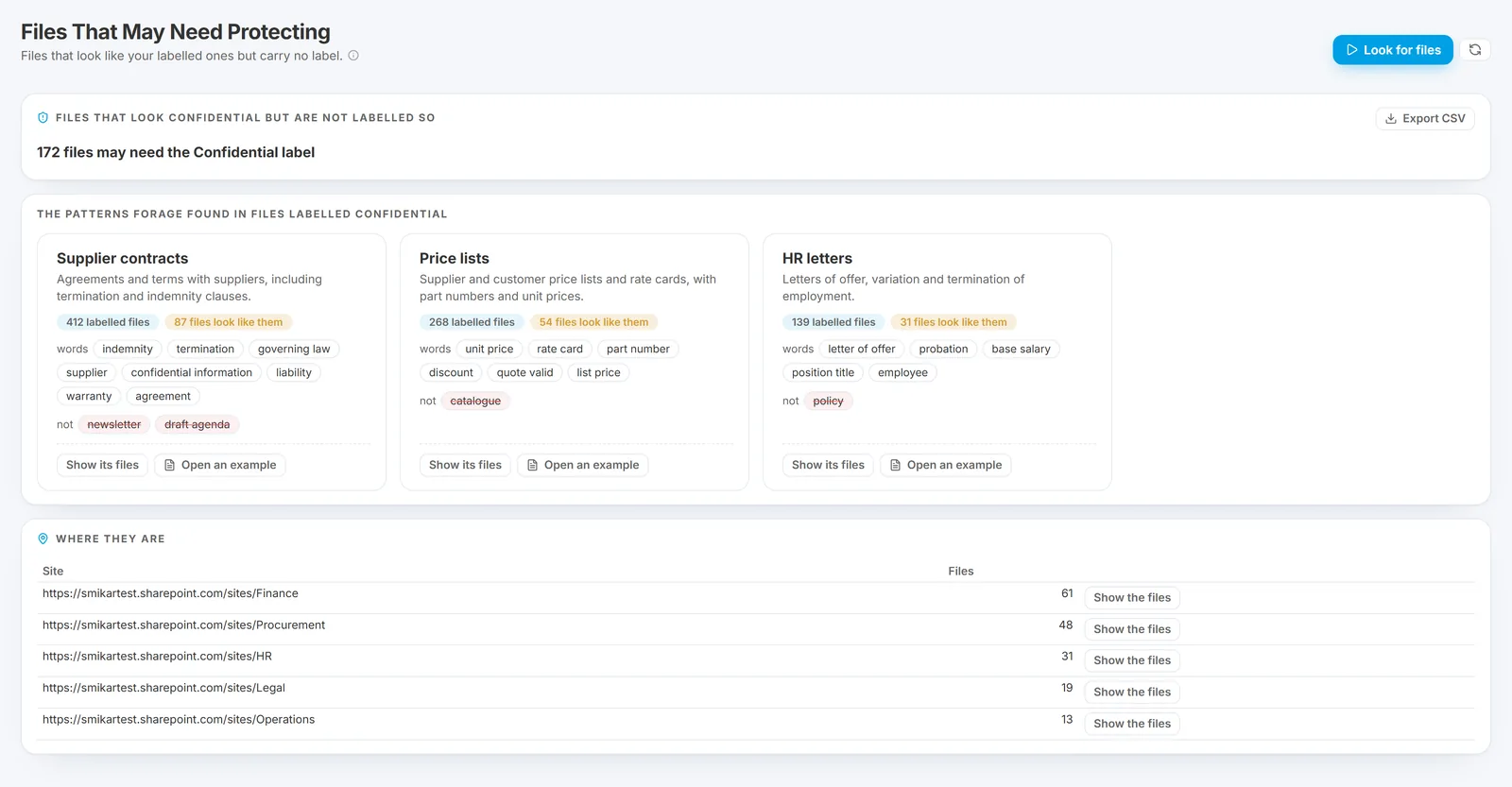Image resolution: width=1512 pixels, height=787 pixels.
Task: Show the files for the Procurement site
Action: pos(1132,629)
